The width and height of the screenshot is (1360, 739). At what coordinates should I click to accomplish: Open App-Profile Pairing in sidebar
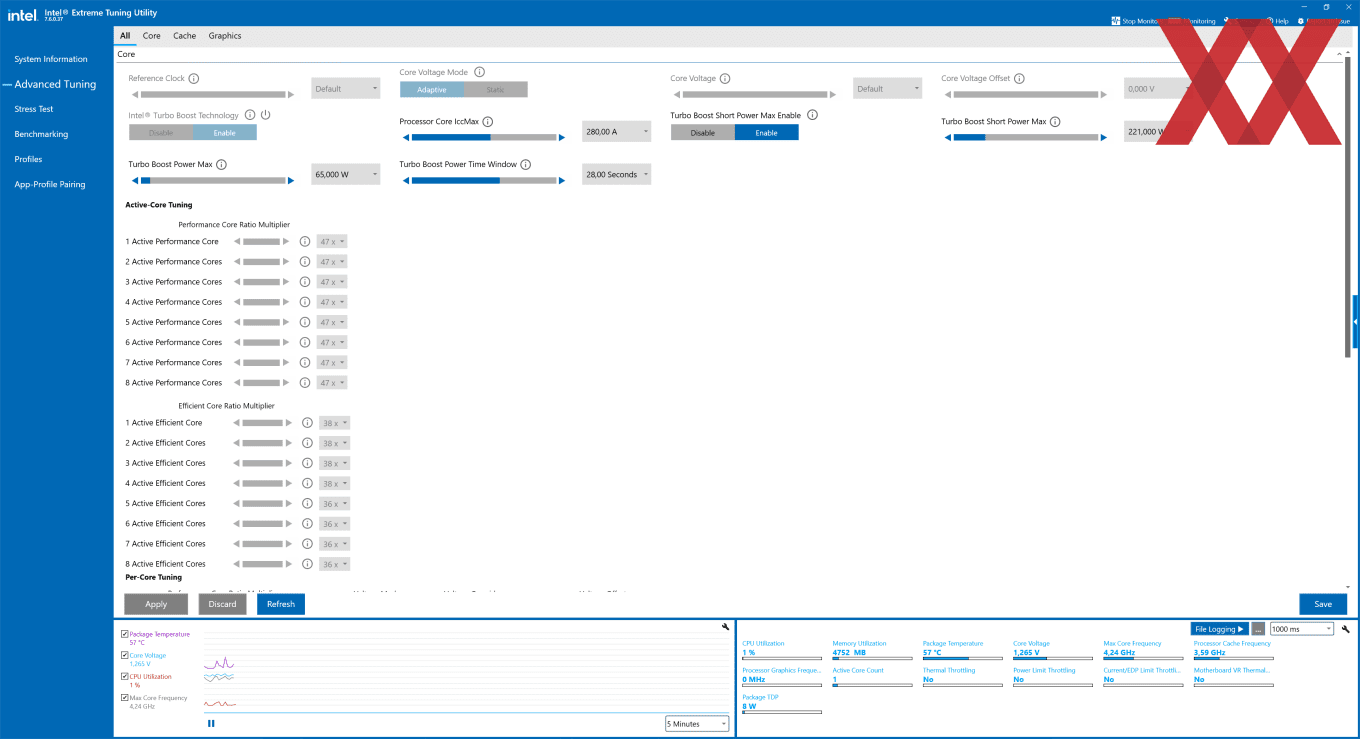coord(50,184)
